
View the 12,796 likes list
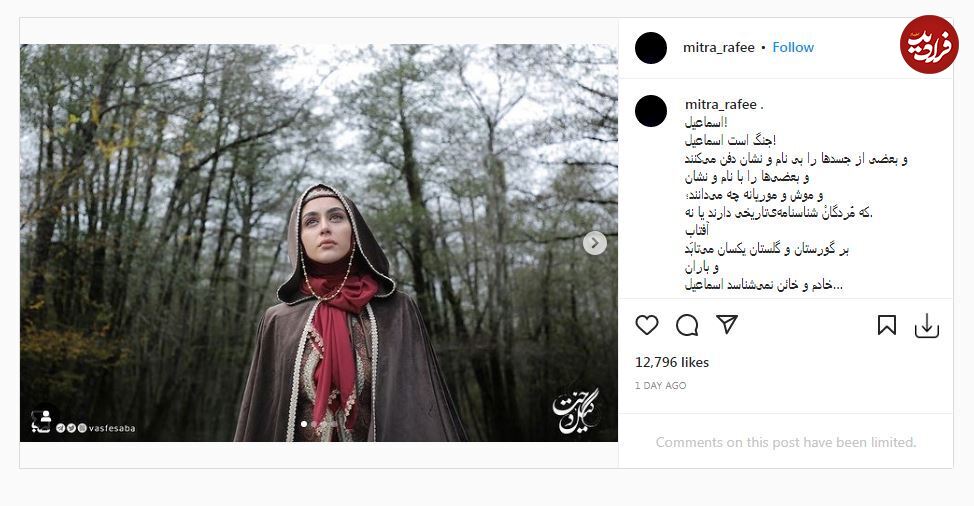point(671,362)
